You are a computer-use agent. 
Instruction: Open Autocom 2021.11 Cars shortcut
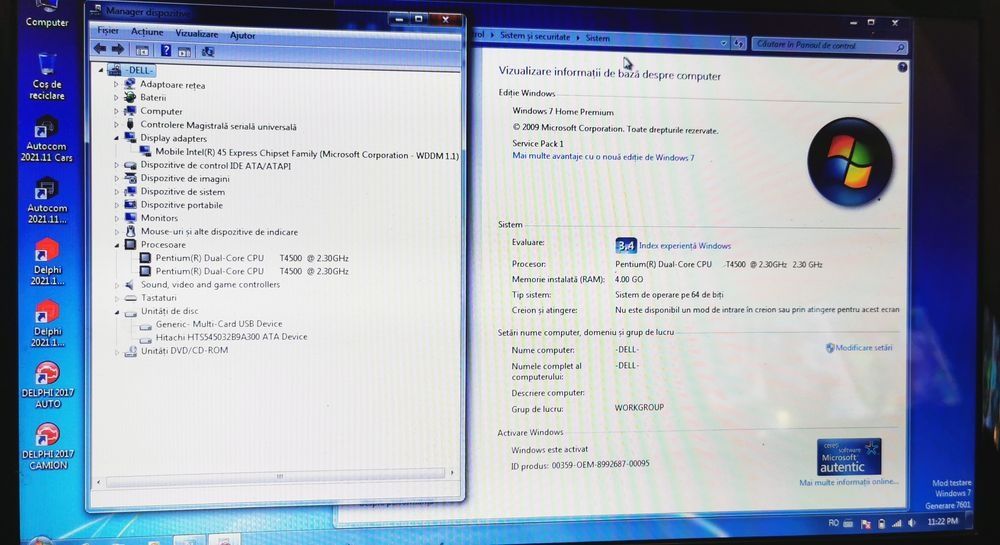(x=47, y=139)
